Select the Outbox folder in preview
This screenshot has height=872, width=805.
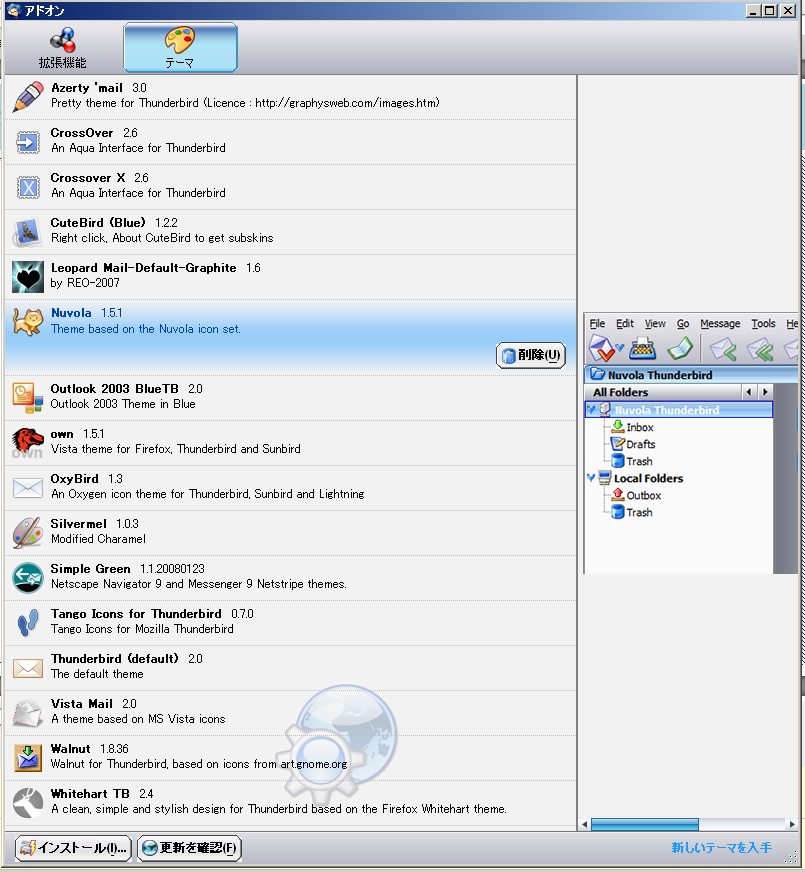[x=636, y=496]
